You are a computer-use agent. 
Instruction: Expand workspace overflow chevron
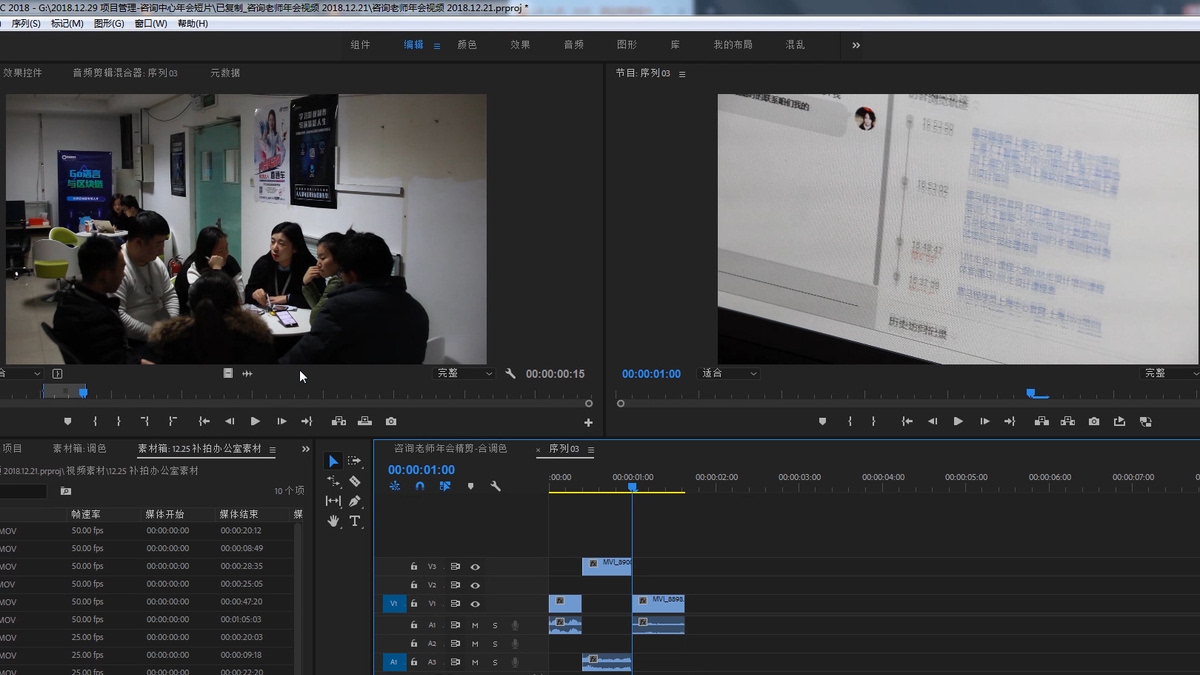[x=856, y=45]
